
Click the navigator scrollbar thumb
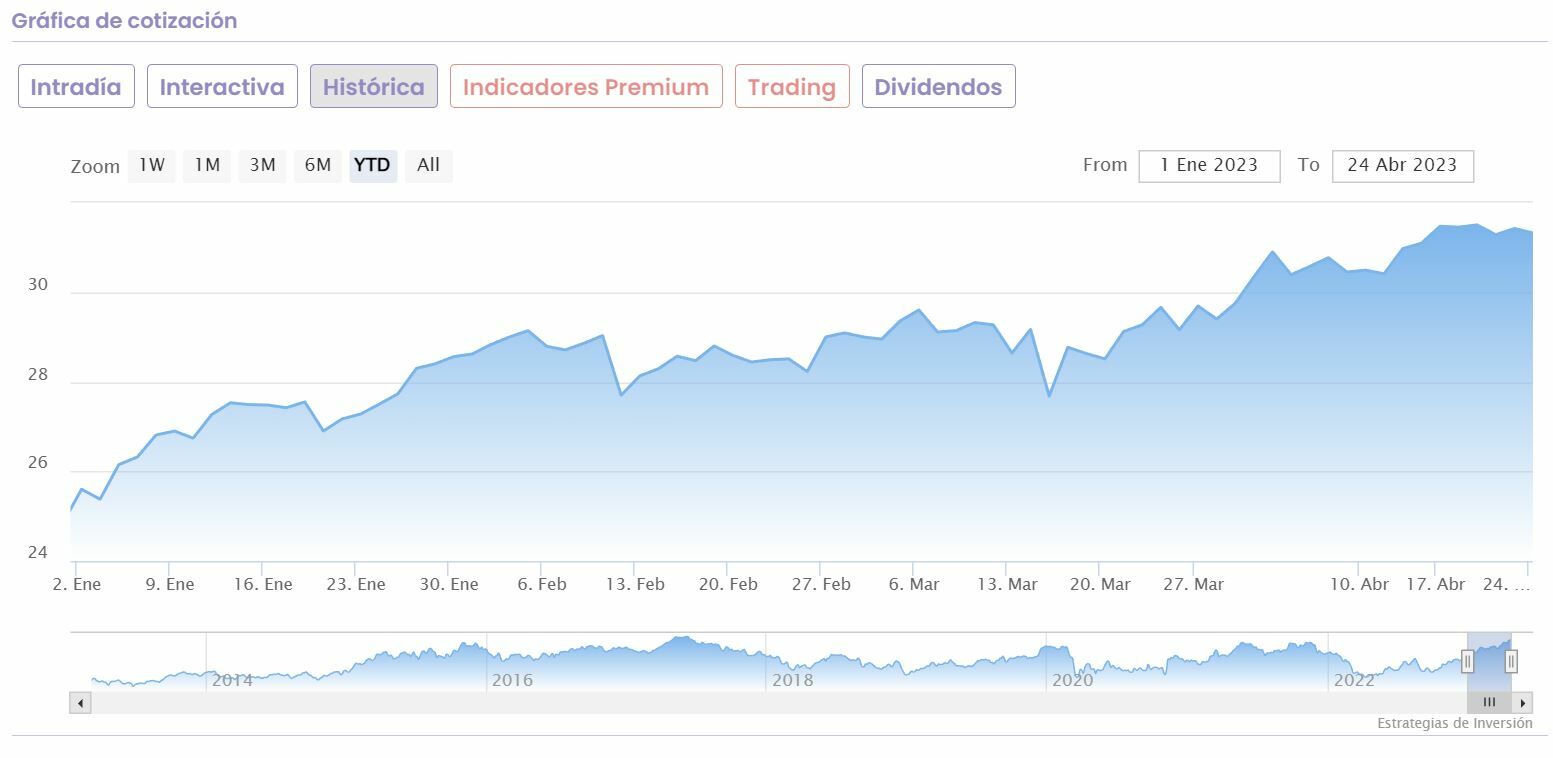(1489, 703)
